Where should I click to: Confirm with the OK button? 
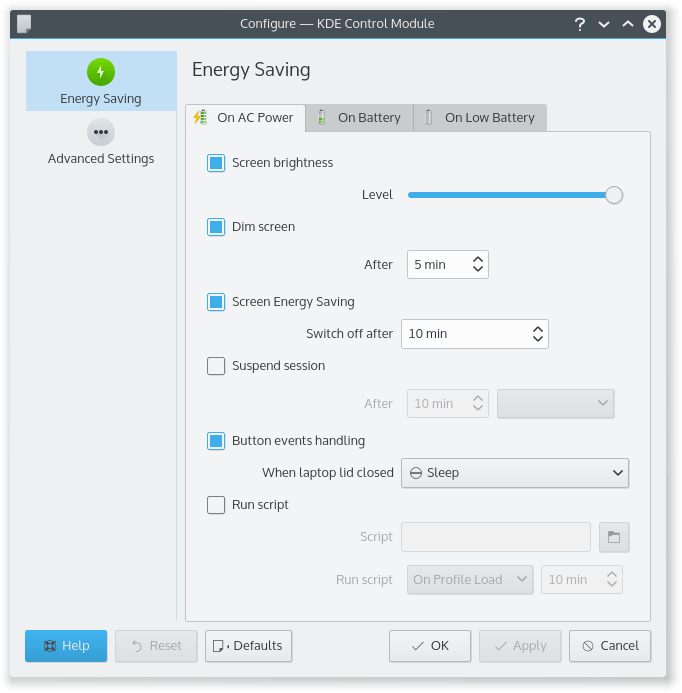[x=430, y=646]
